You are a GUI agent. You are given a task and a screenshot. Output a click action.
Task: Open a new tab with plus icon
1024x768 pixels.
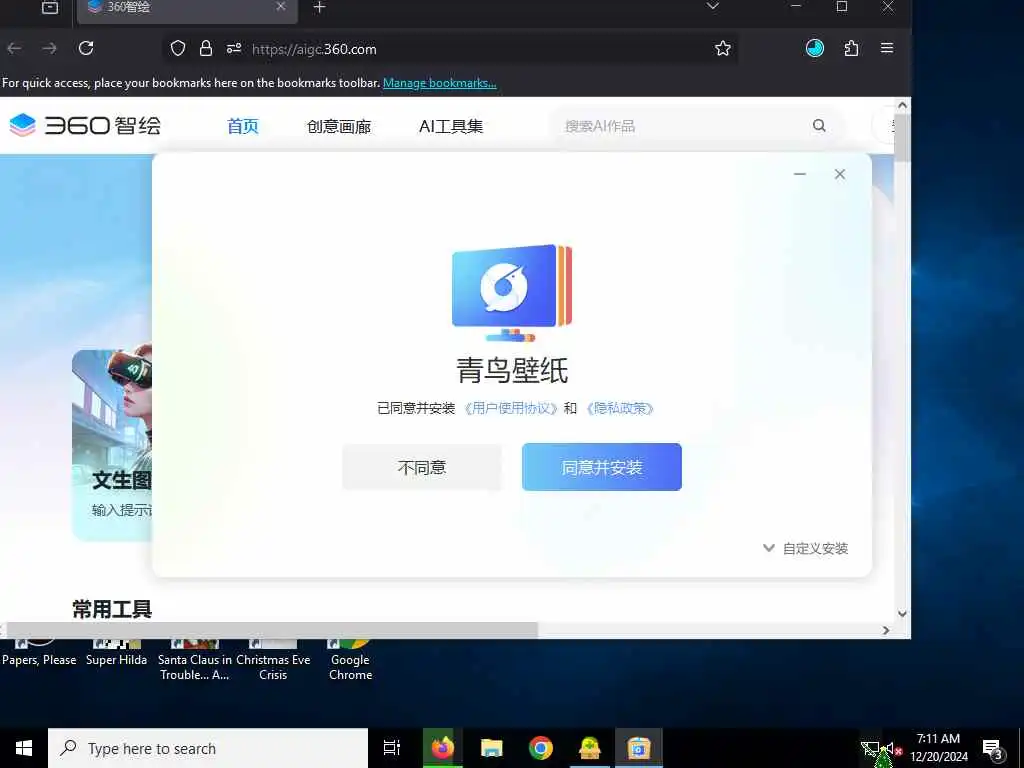[x=319, y=7]
